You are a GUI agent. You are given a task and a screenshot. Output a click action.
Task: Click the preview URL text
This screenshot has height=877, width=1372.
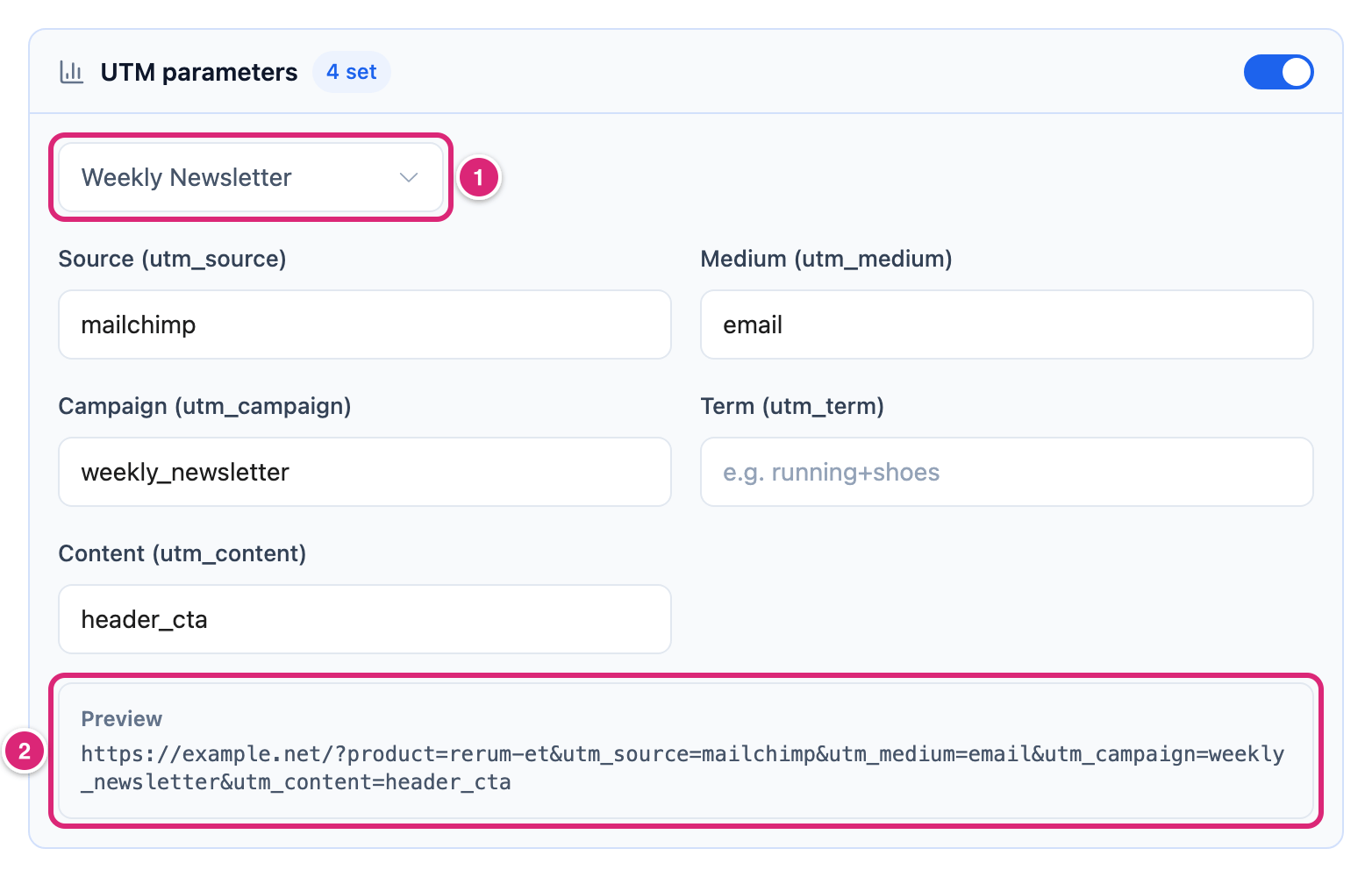pos(682,768)
